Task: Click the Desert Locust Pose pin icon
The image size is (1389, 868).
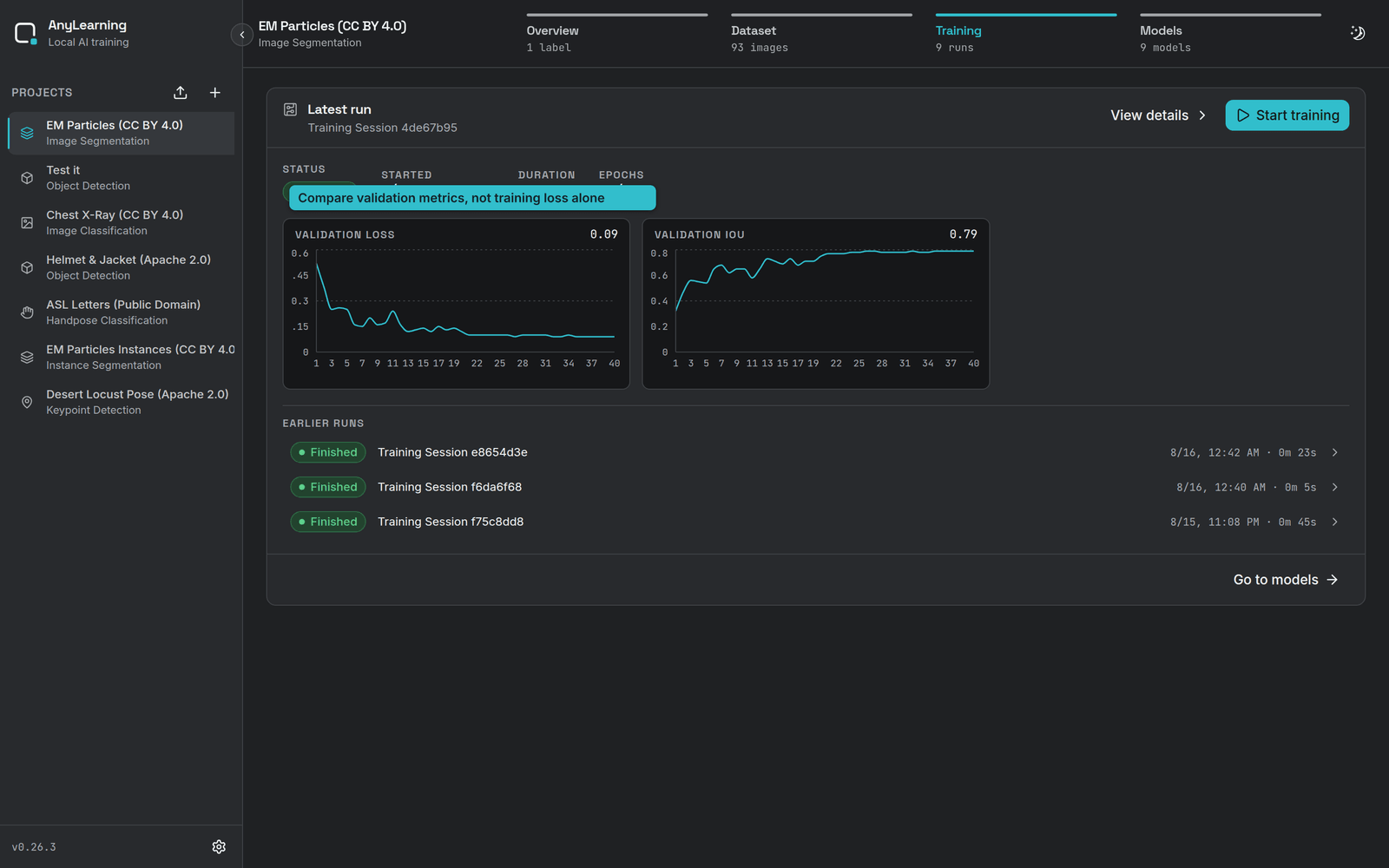Action: (27, 402)
